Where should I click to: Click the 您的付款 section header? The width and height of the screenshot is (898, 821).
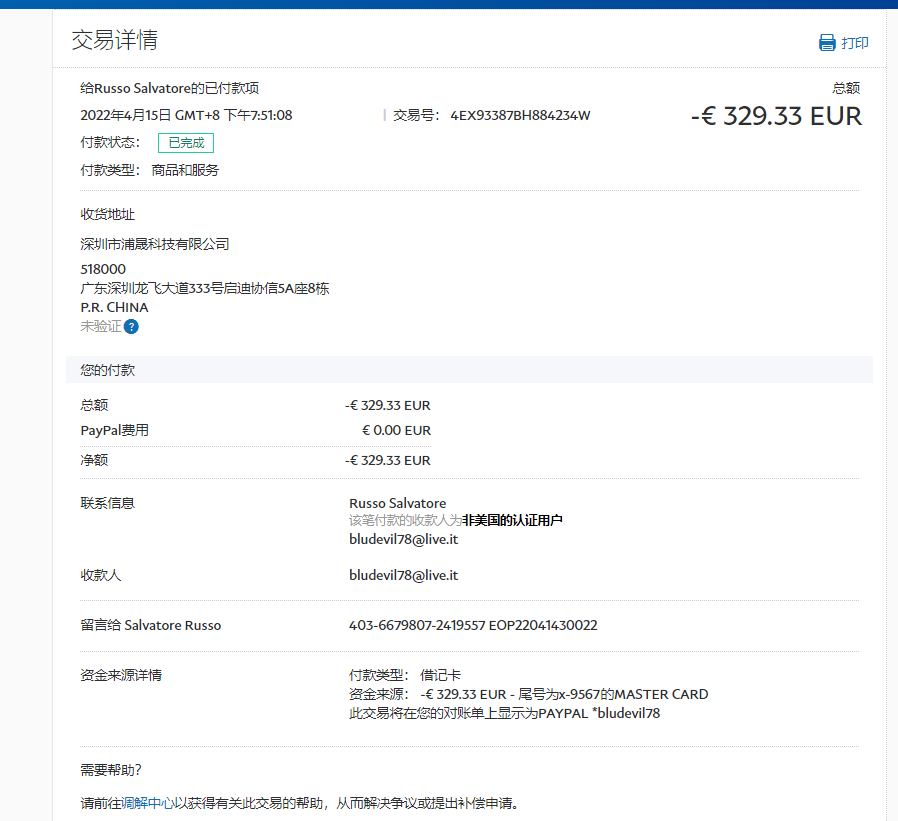pos(107,370)
